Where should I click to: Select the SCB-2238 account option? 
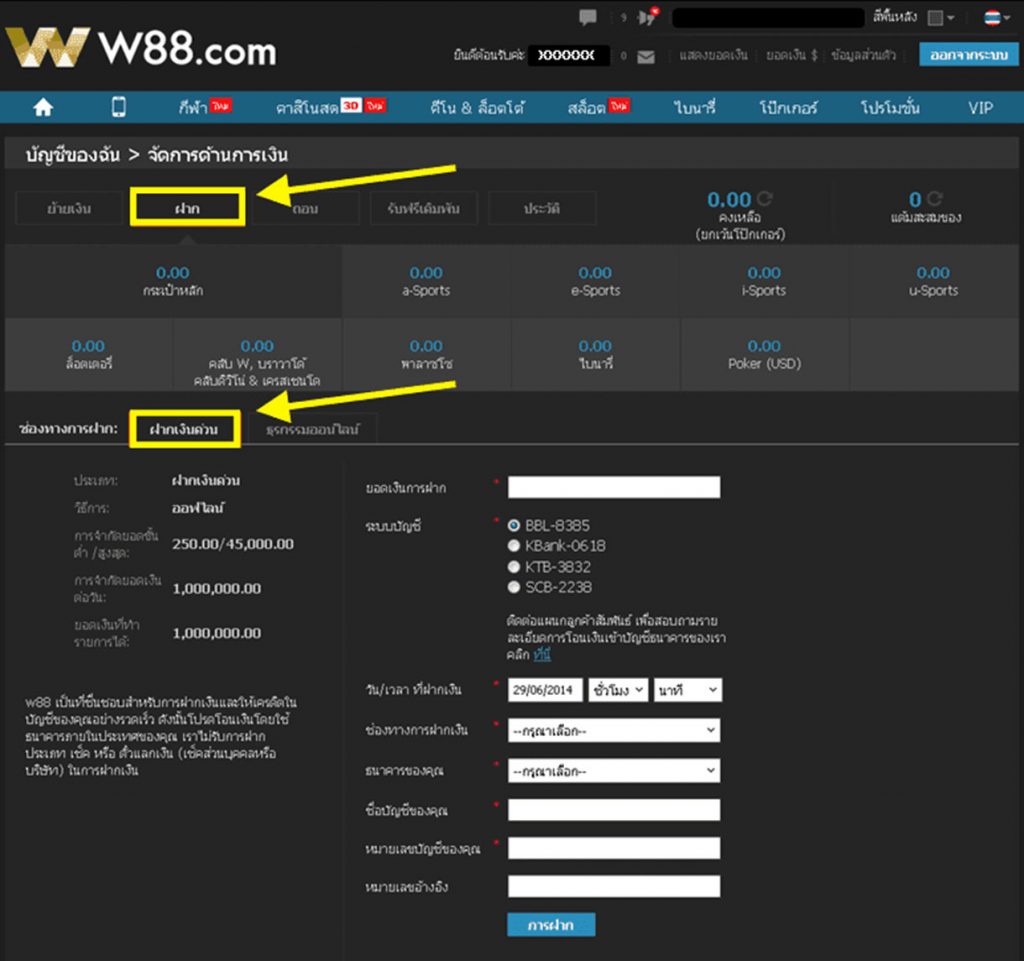(x=515, y=587)
